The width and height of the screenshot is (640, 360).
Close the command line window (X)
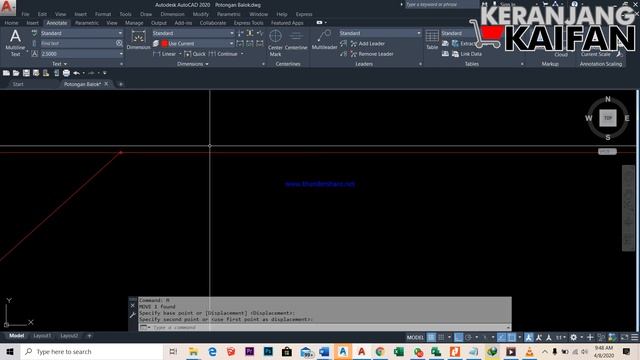coord(132,305)
